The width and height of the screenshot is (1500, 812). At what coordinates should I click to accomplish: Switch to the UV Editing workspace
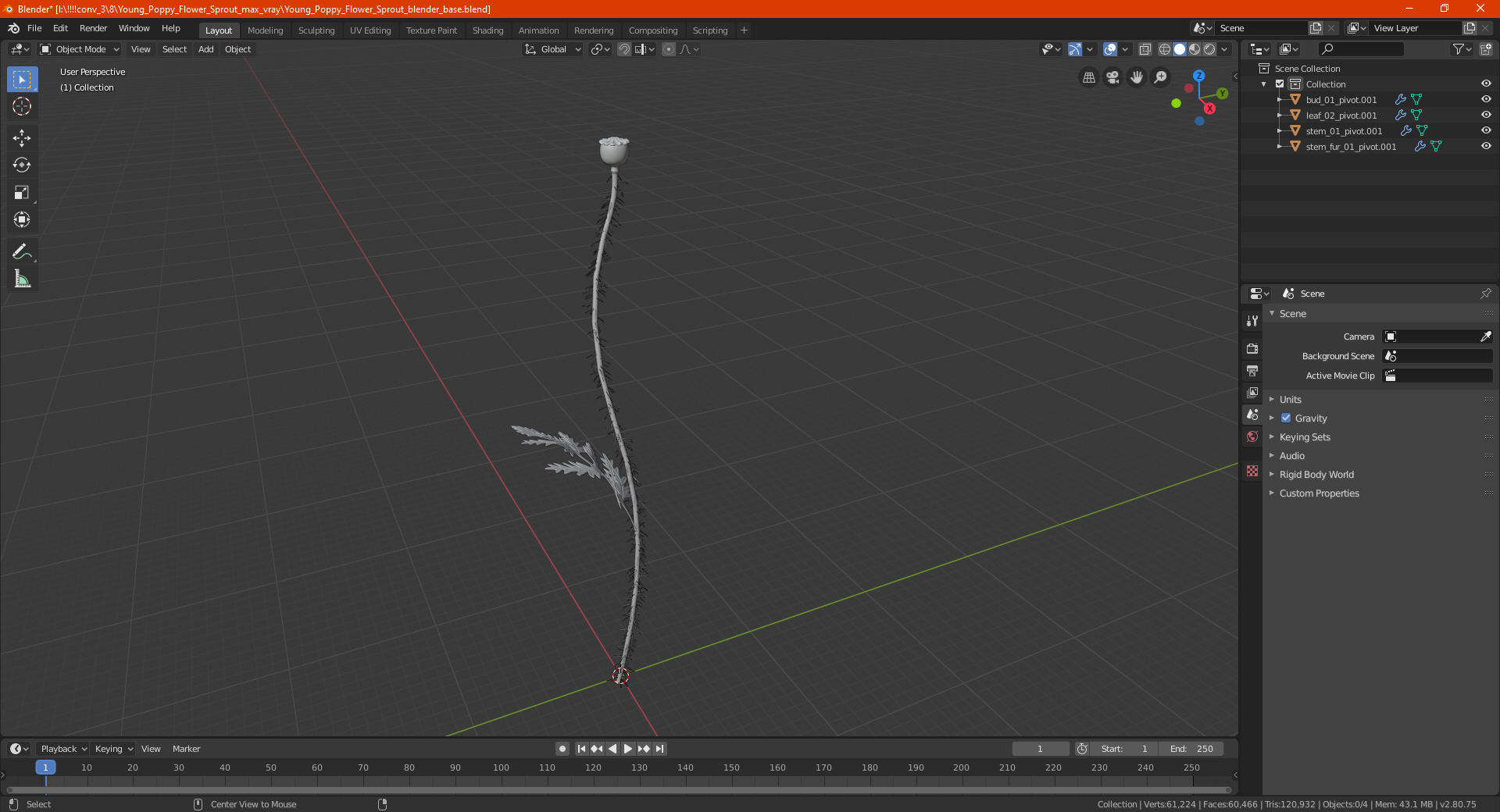coord(370,30)
